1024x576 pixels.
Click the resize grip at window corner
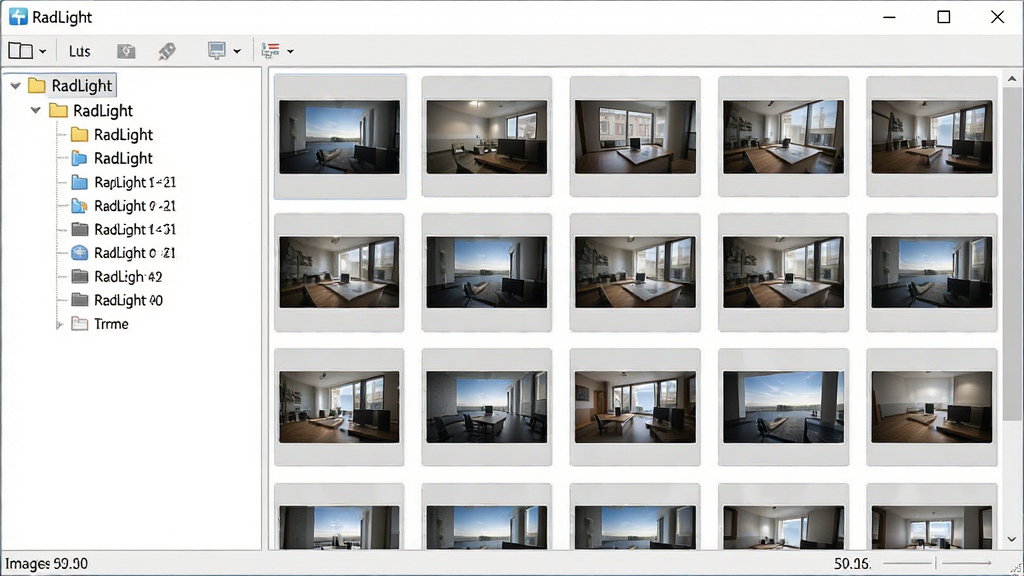(1016, 568)
